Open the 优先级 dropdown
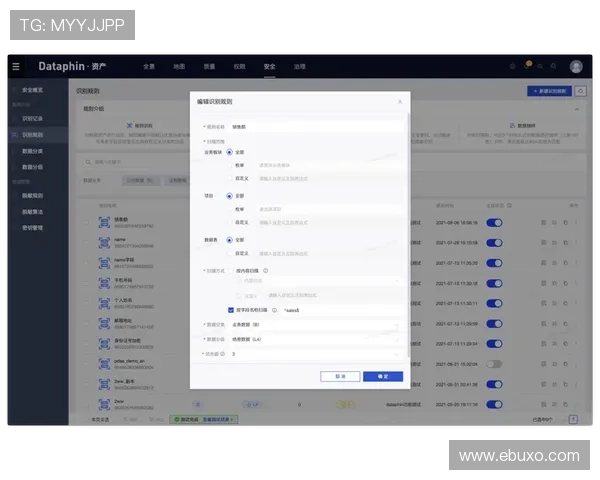600x480 pixels. coord(315,354)
